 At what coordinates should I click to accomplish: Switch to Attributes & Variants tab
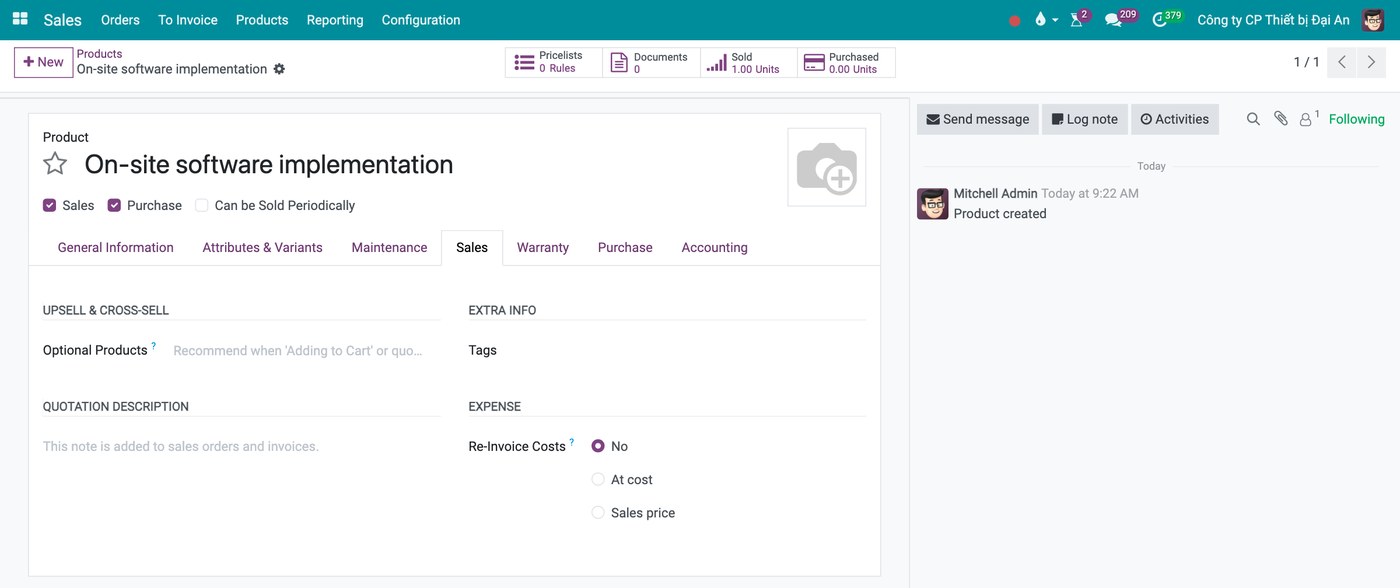pyautogui.click(x=262, y=247)
